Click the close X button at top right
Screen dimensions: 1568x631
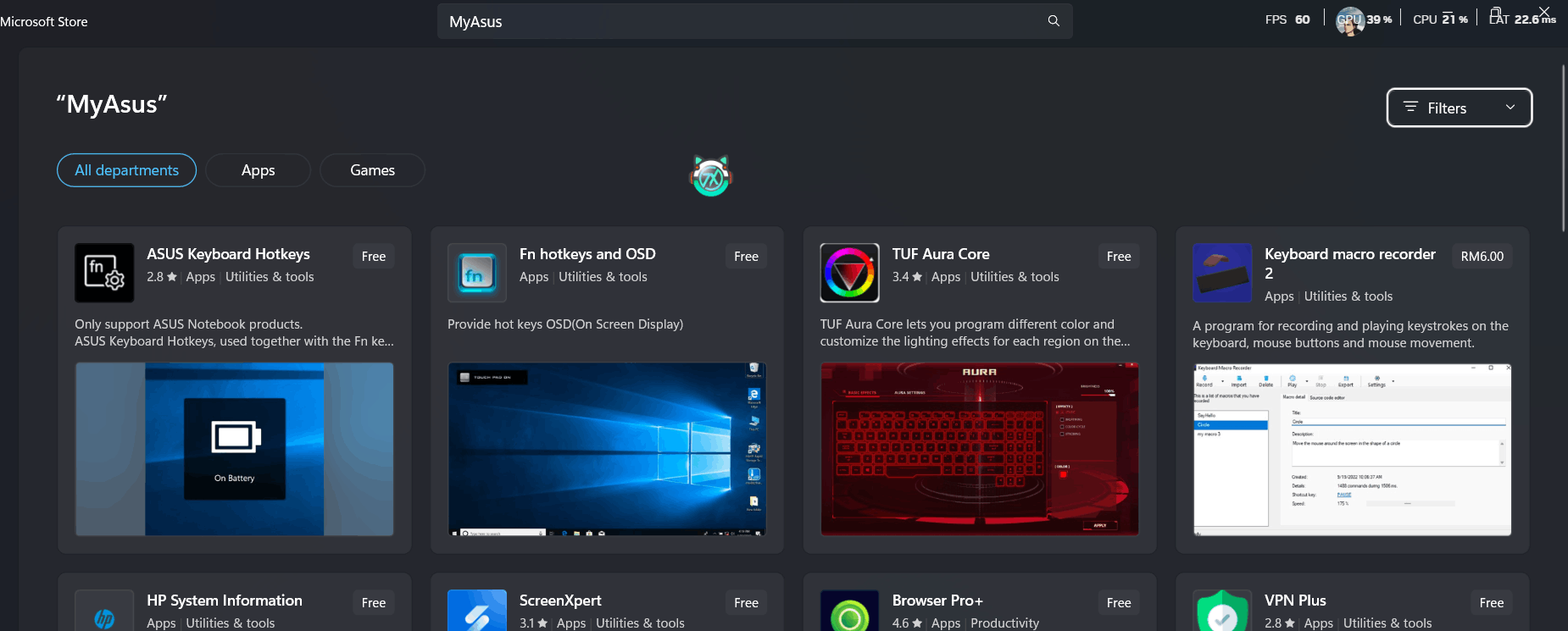[x=1544, y=11]
